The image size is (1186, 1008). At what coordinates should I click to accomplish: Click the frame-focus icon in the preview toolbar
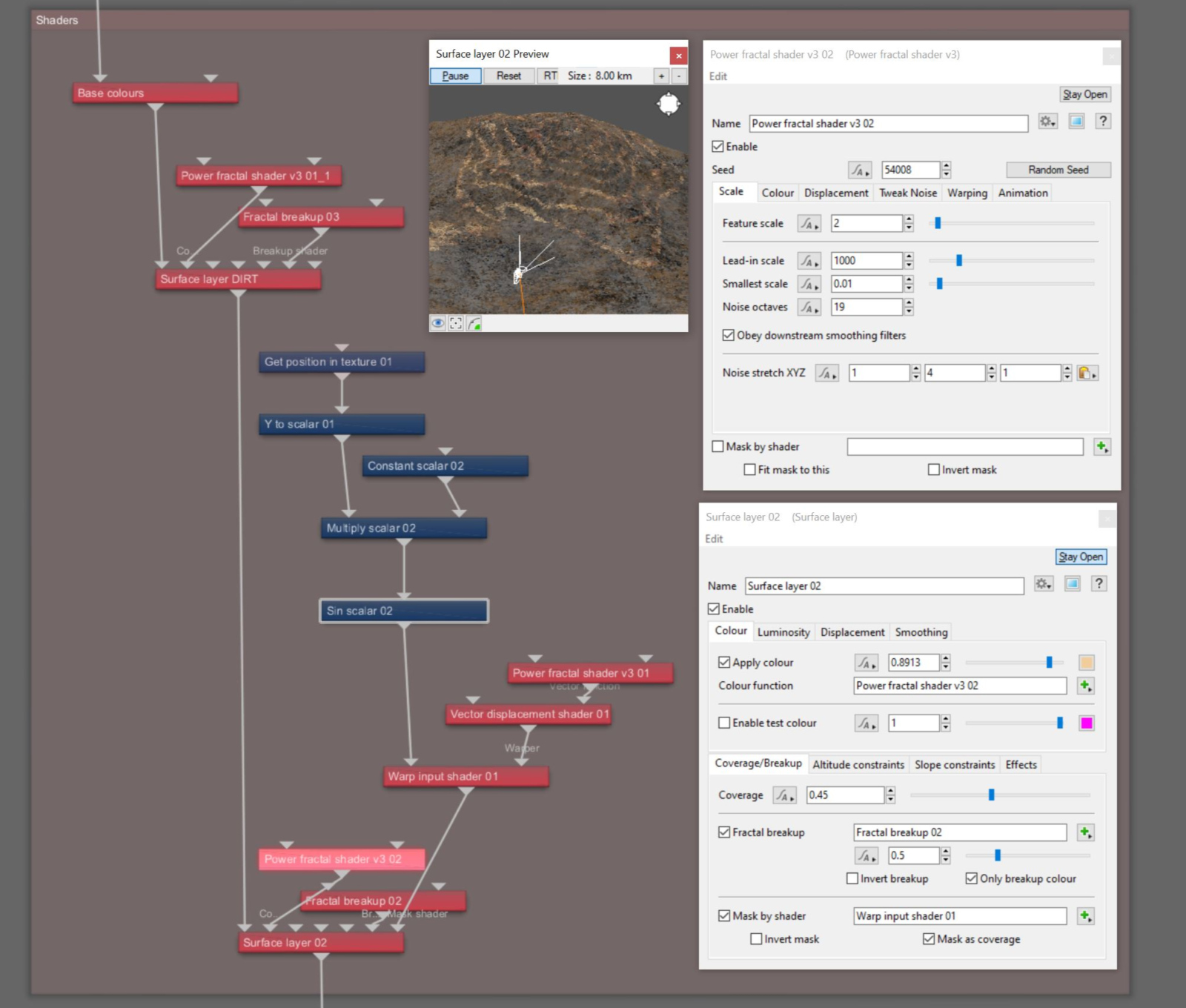456,323
